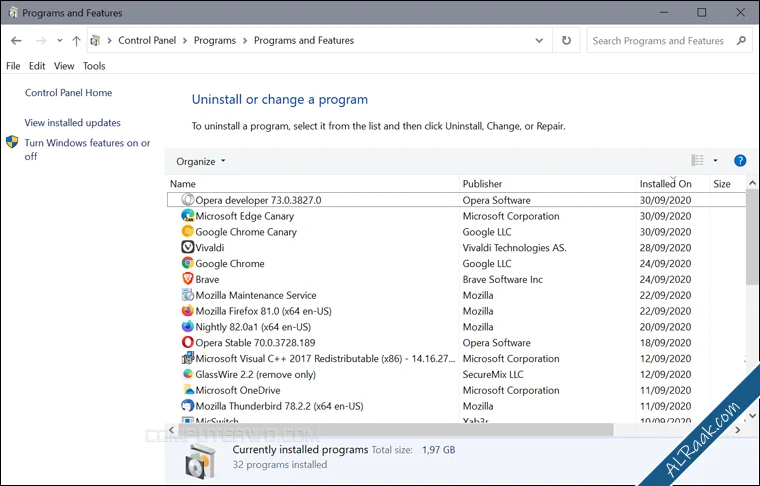This screenshot has width=760, height=486.
Task: Expand the chevron before Control Panel breadcrumb
Action: pos(109,41)
